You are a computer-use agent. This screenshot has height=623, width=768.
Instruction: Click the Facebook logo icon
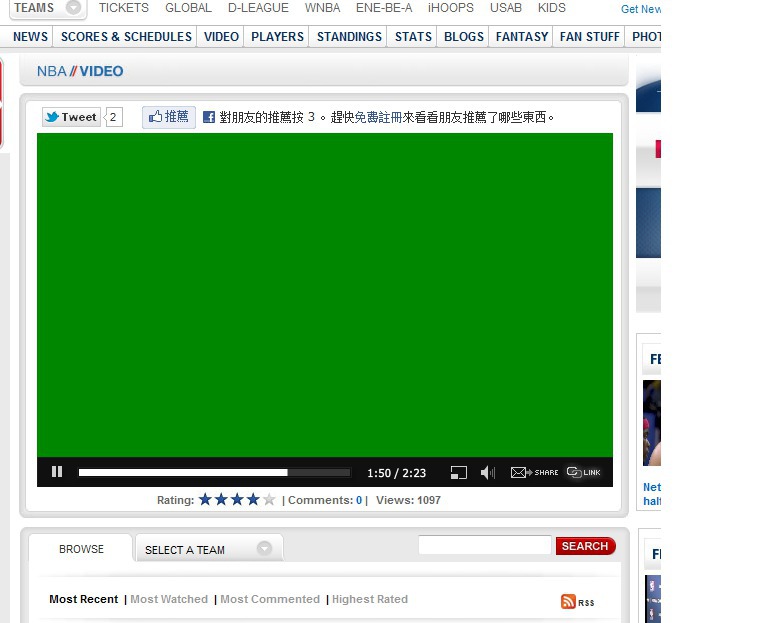[x=209, y=117]
